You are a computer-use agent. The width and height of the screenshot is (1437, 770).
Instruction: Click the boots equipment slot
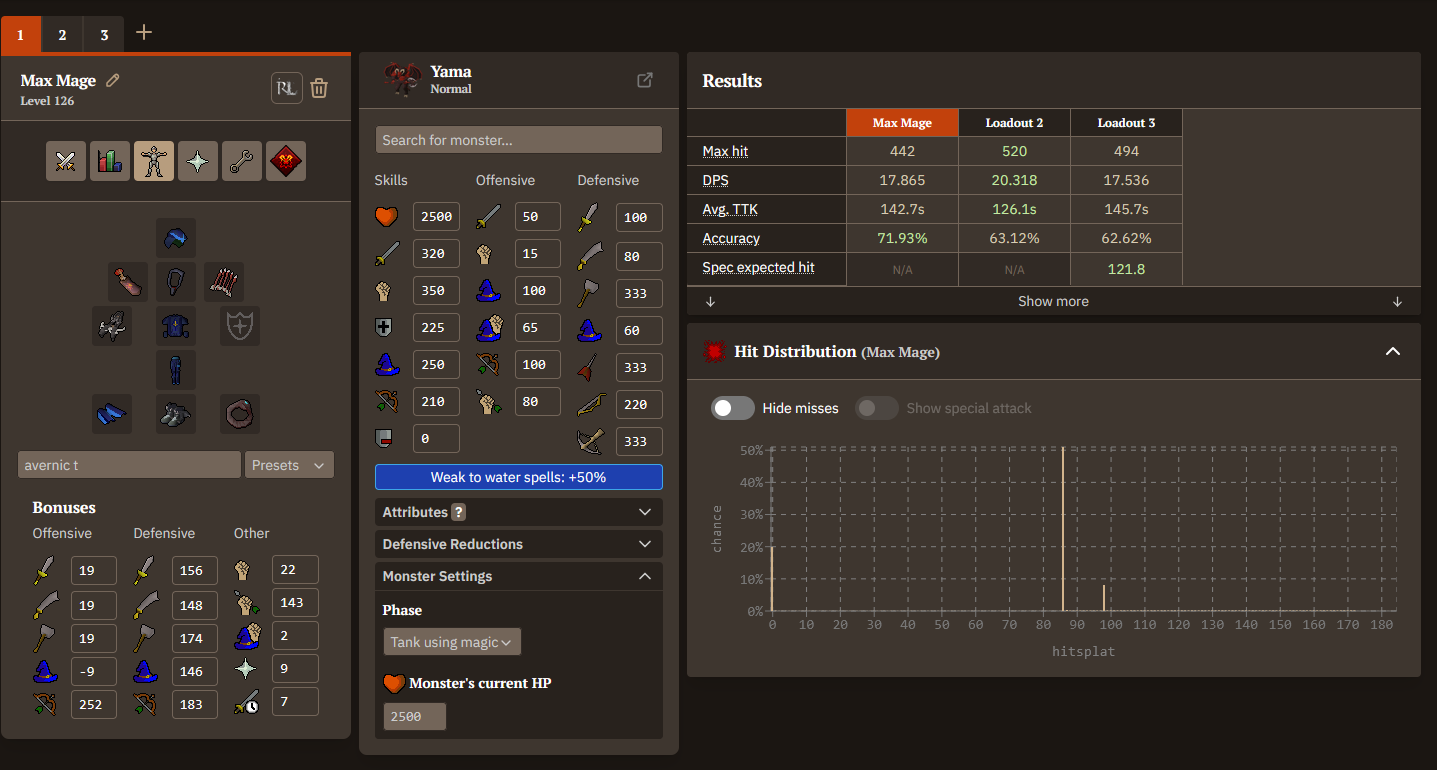pyautogui.click(x=176, y=414)
